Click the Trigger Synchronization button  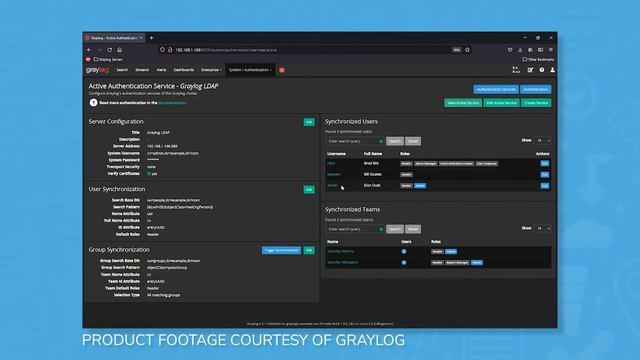pyautogui.click(x=281, y=250)
